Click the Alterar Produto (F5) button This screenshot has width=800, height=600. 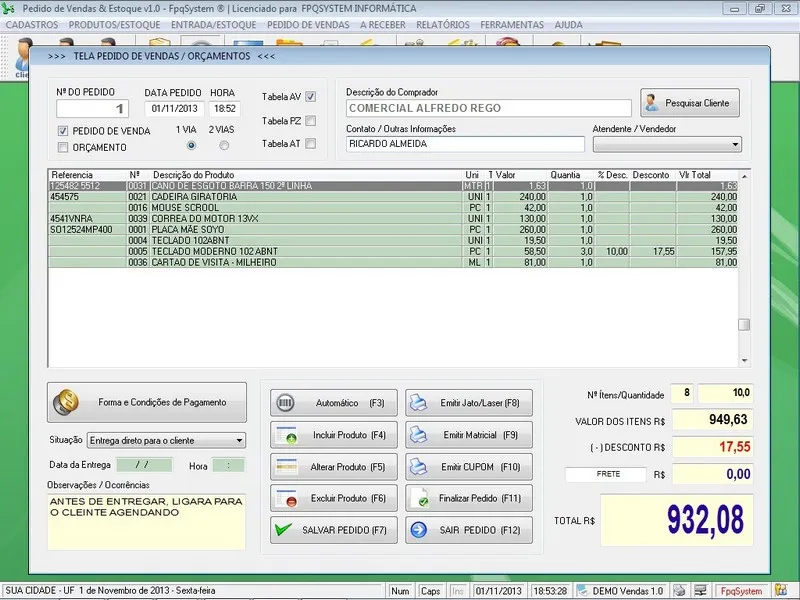pyautogui.click(x=334, y=467)
